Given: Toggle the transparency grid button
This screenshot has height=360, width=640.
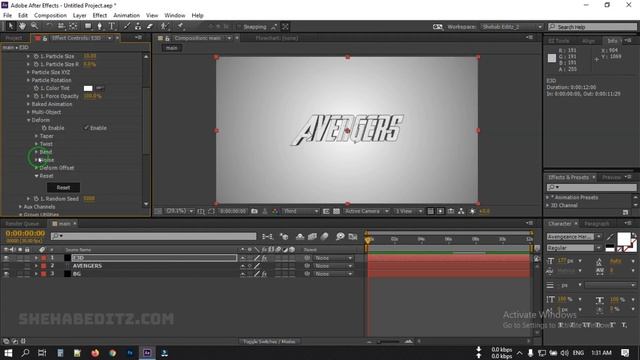Looking at the screenshot, I should [336, 211].
